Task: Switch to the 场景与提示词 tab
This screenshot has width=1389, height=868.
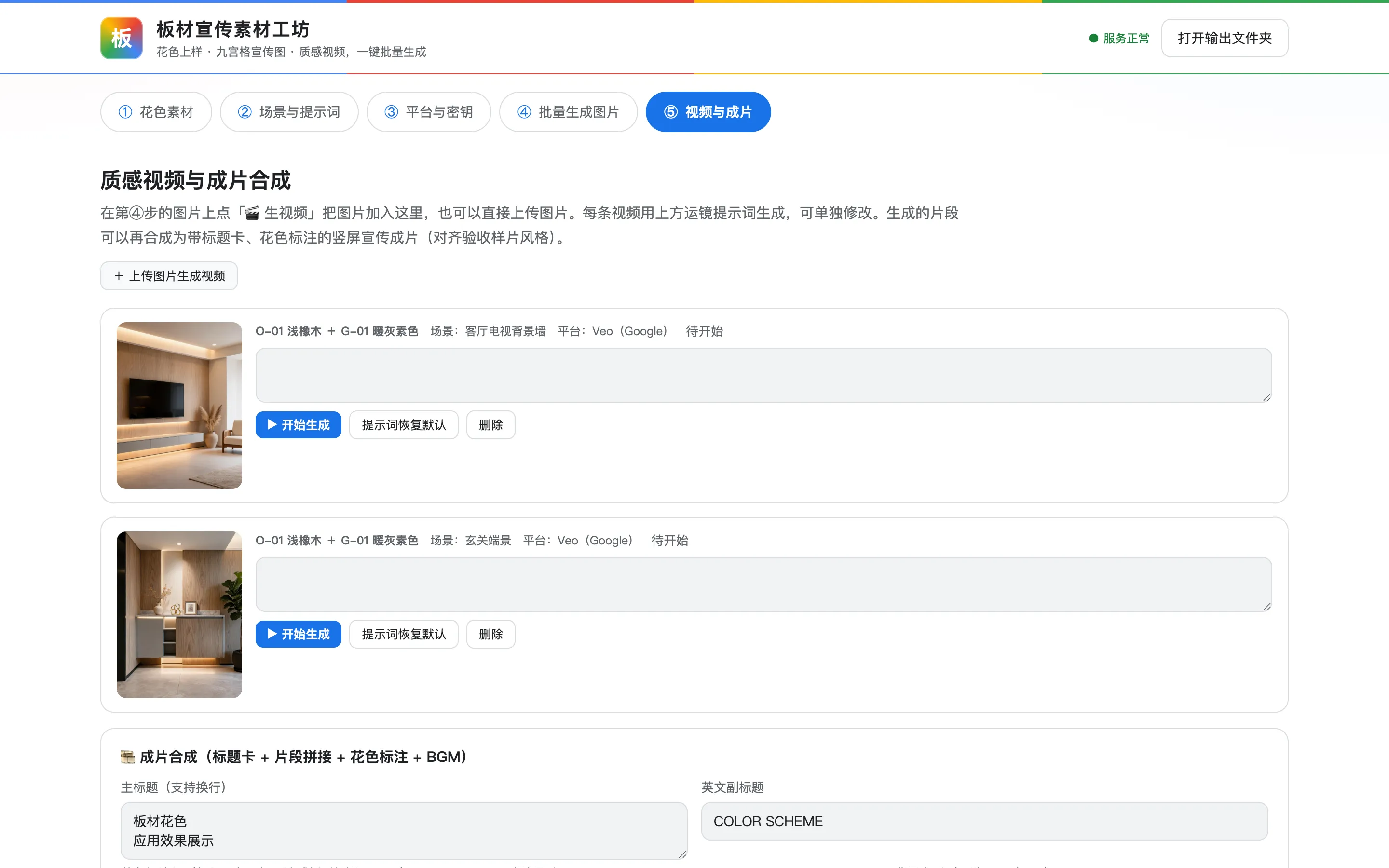Action: tap(289, 112)
